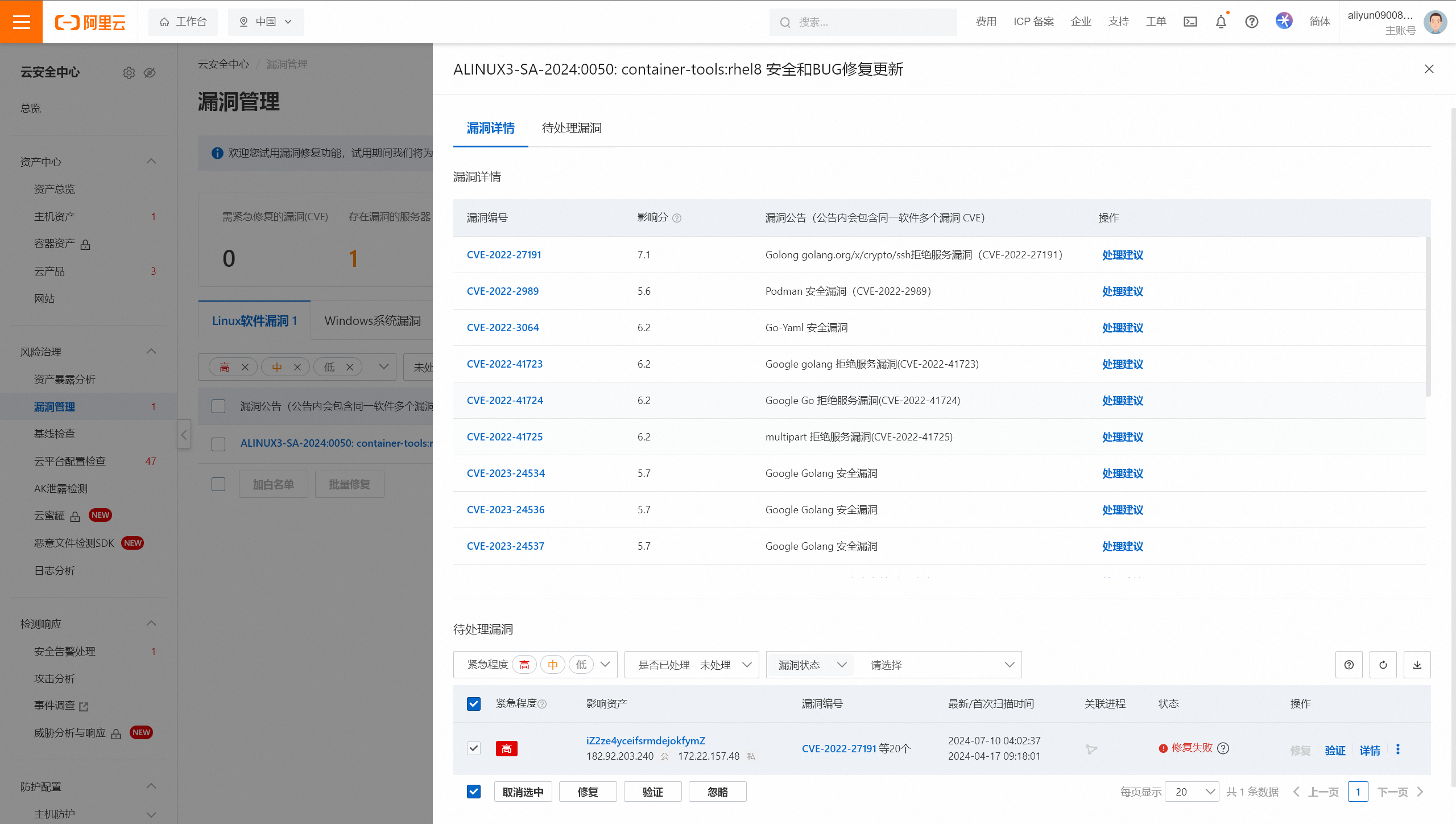This screenshot has width=1456, height=824.
Task: Toggle the 中 urgency filter tag
Action: 553,665
